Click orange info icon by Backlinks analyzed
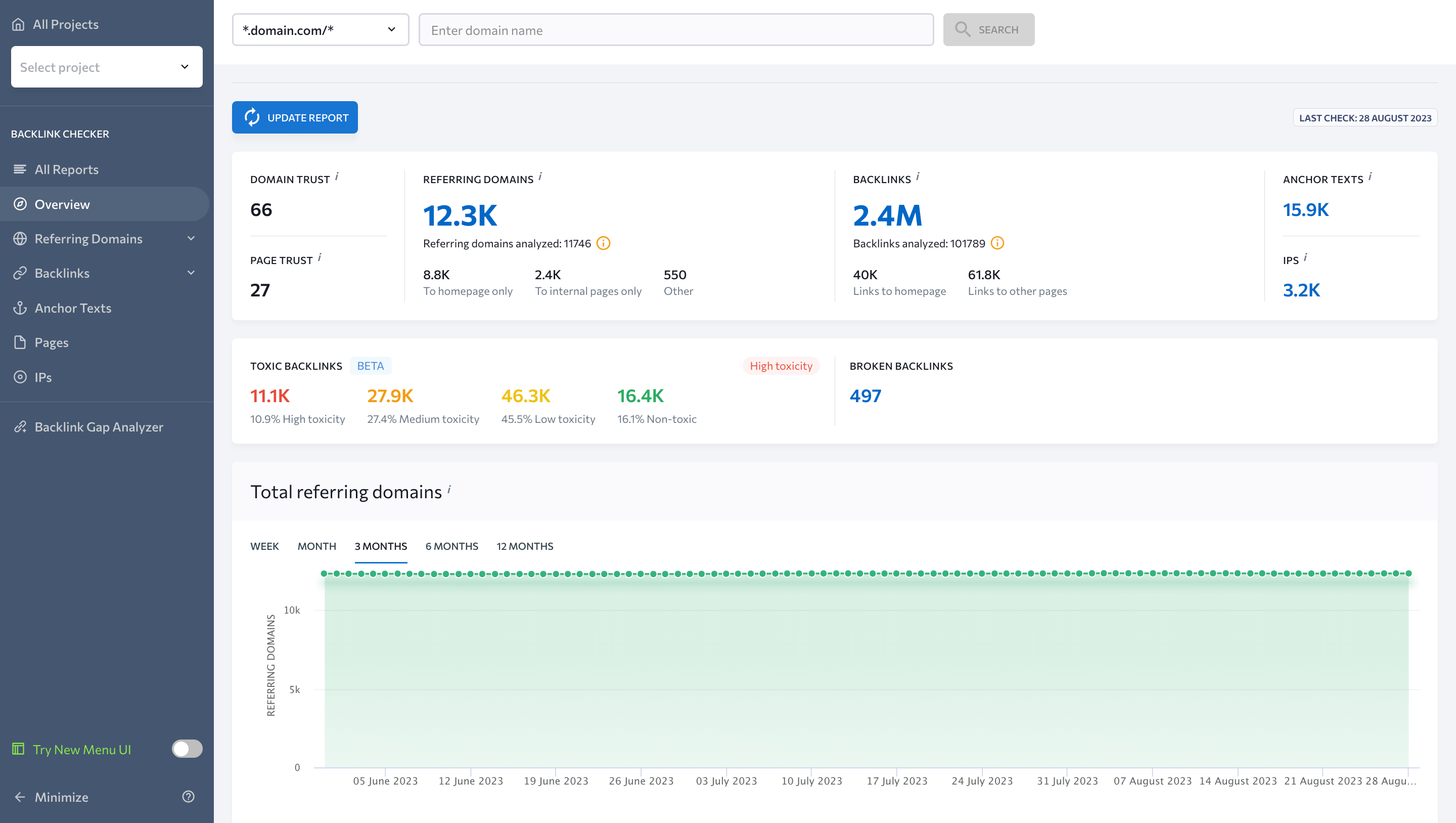1456x823 pixels. [997, 243]
